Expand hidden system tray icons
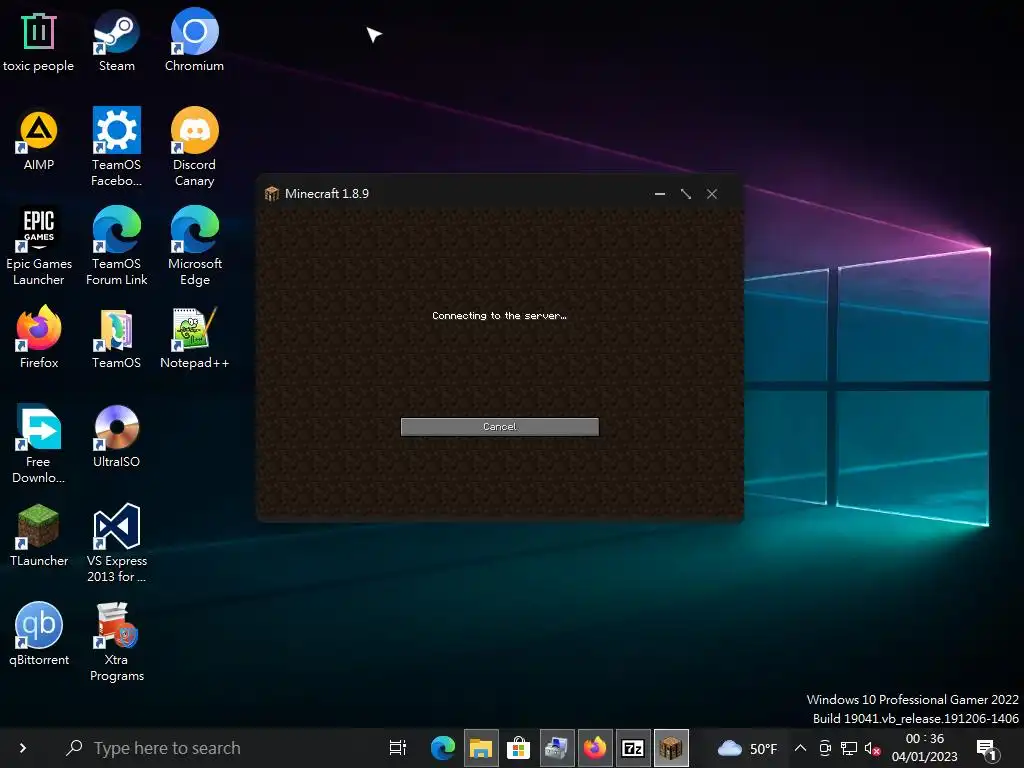The image size is (1024, 768). pyautogui.click(x=800, y=748)
